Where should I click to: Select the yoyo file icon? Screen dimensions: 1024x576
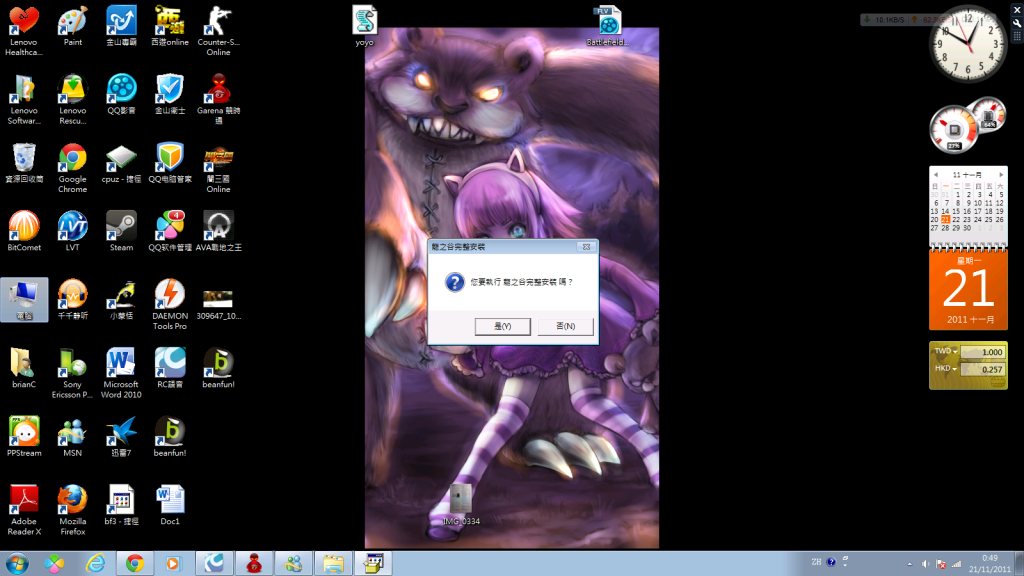pos(364,26)
